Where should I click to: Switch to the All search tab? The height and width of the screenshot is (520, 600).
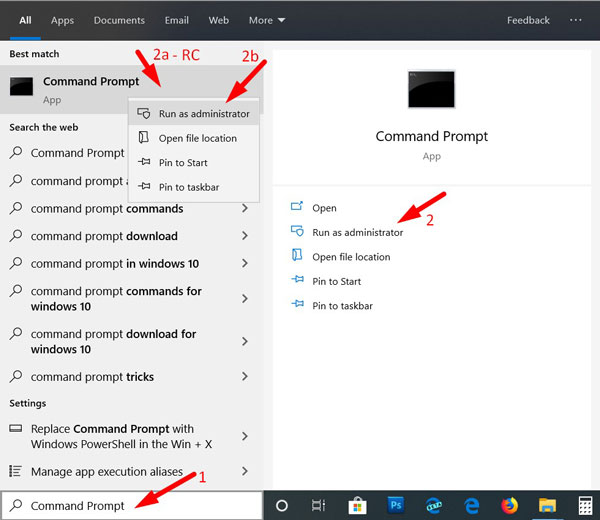(25, 20)
